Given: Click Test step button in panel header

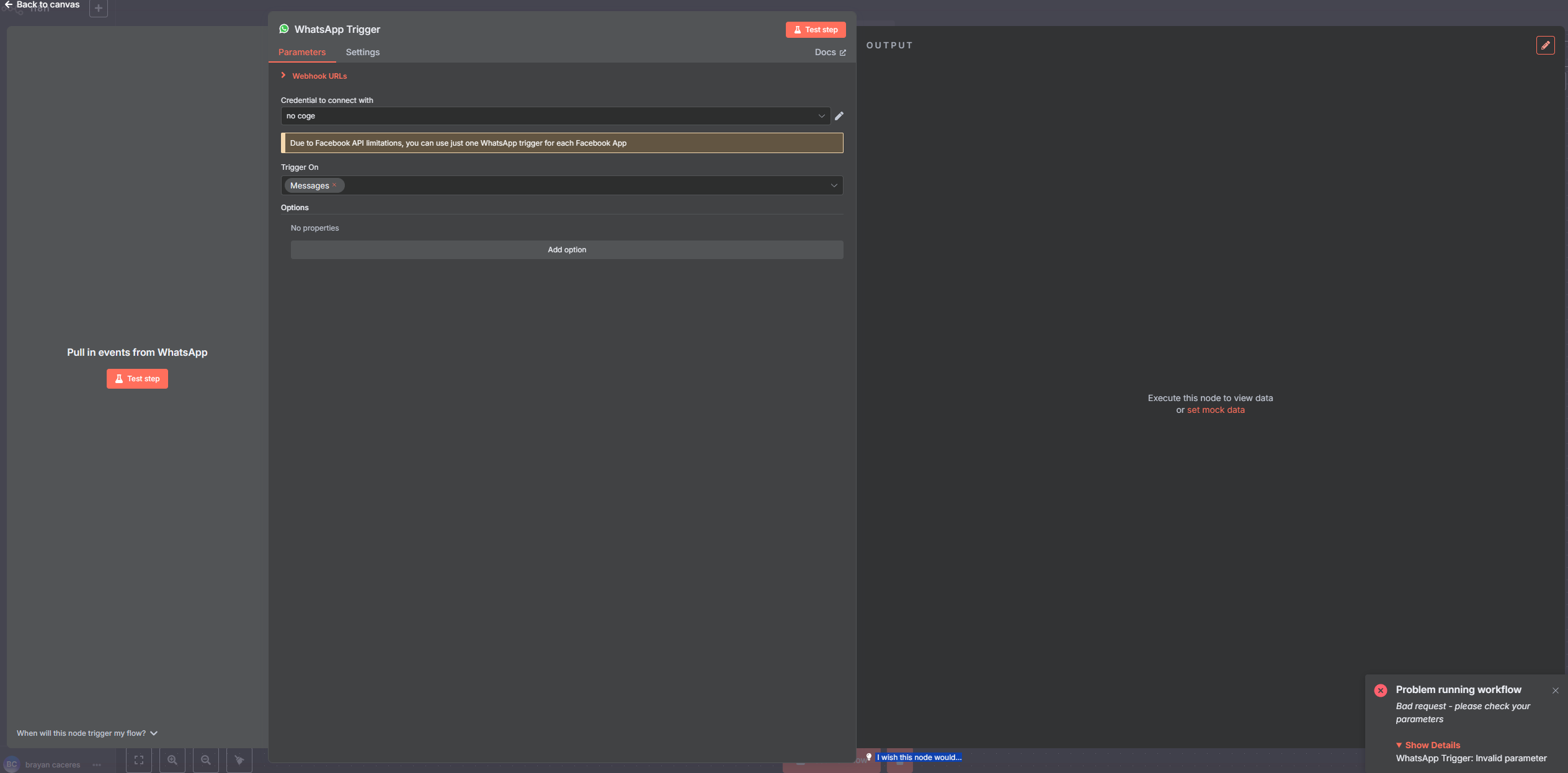Looking at the screenshot, I should click(x=816, y=30).
